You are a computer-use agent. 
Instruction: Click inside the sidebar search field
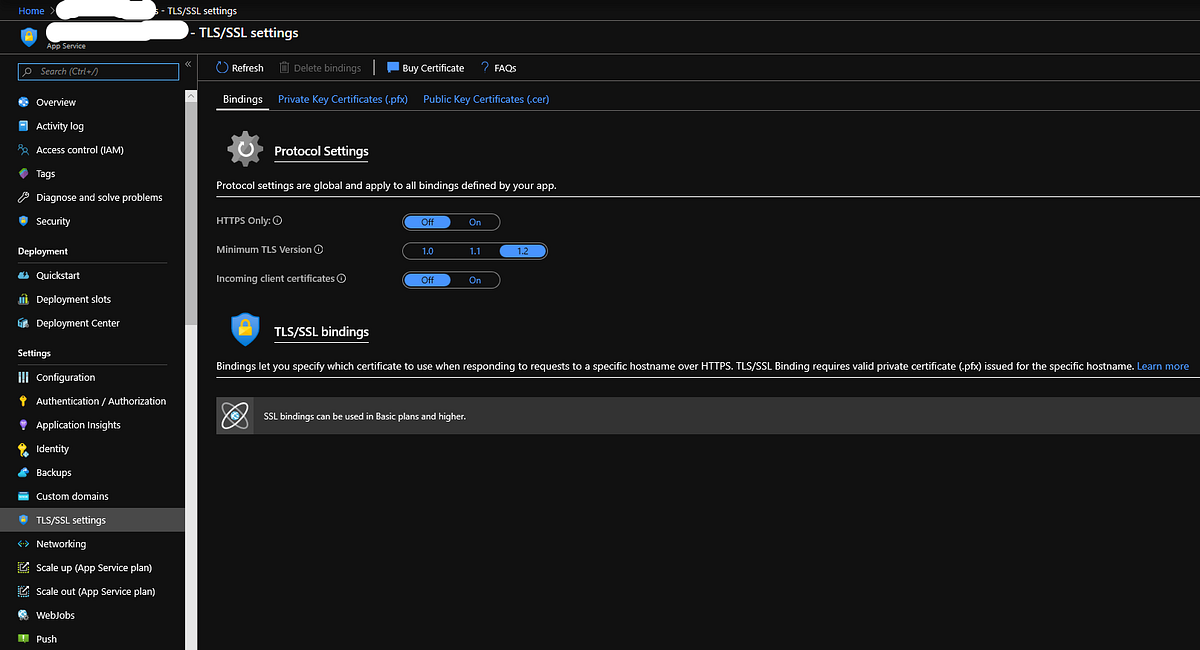(x=97, y=71)
